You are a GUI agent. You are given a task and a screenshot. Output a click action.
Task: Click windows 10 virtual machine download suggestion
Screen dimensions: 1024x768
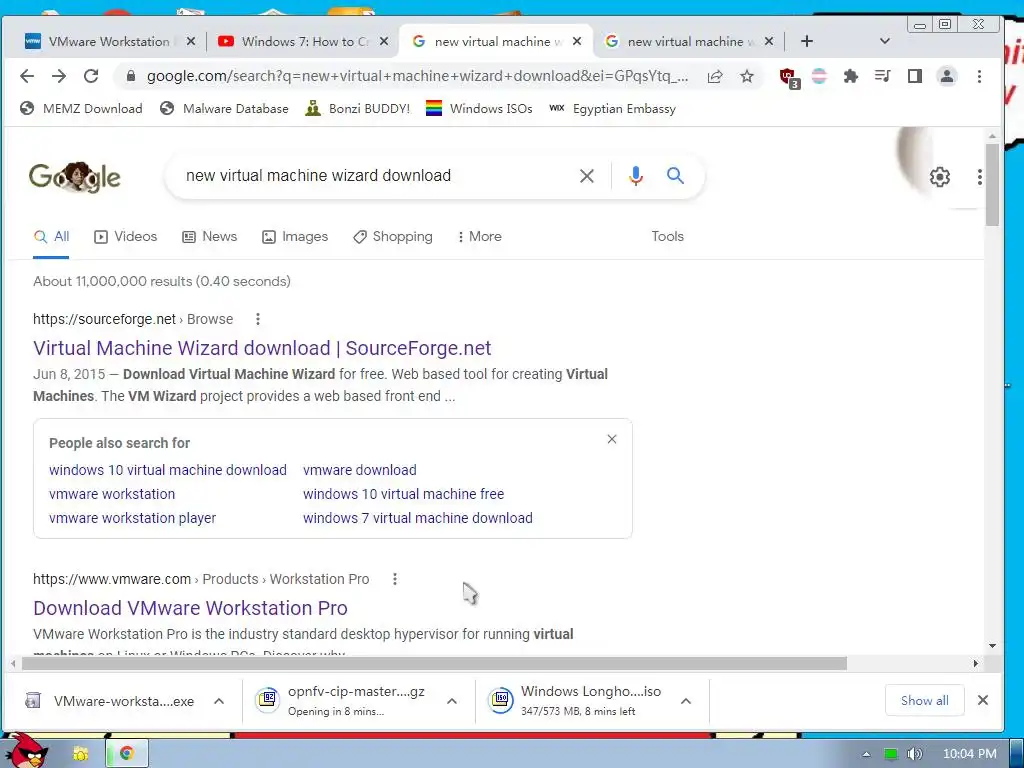(x=168, y=470)
